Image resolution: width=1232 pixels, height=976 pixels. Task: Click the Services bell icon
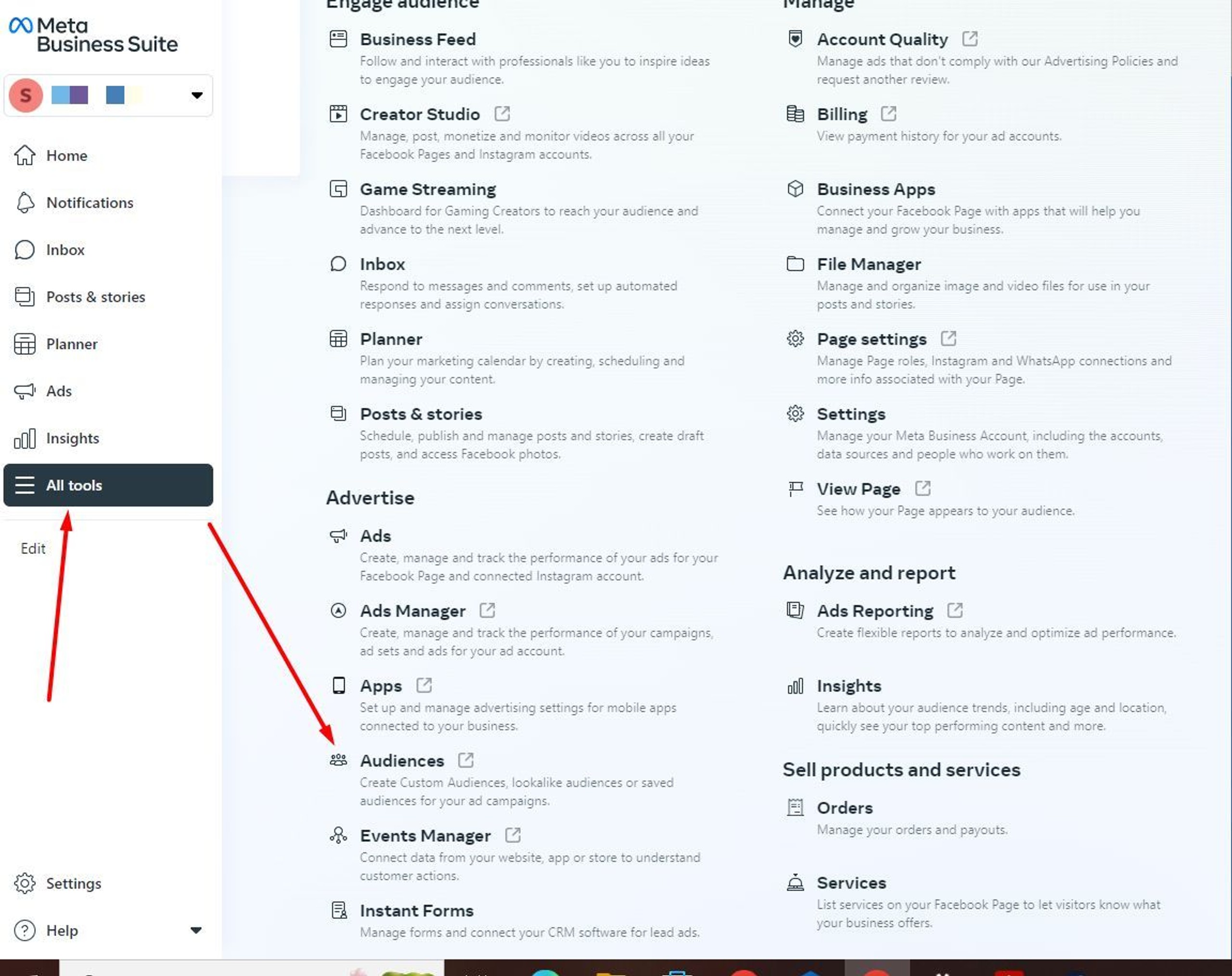(x=795, y=882)
